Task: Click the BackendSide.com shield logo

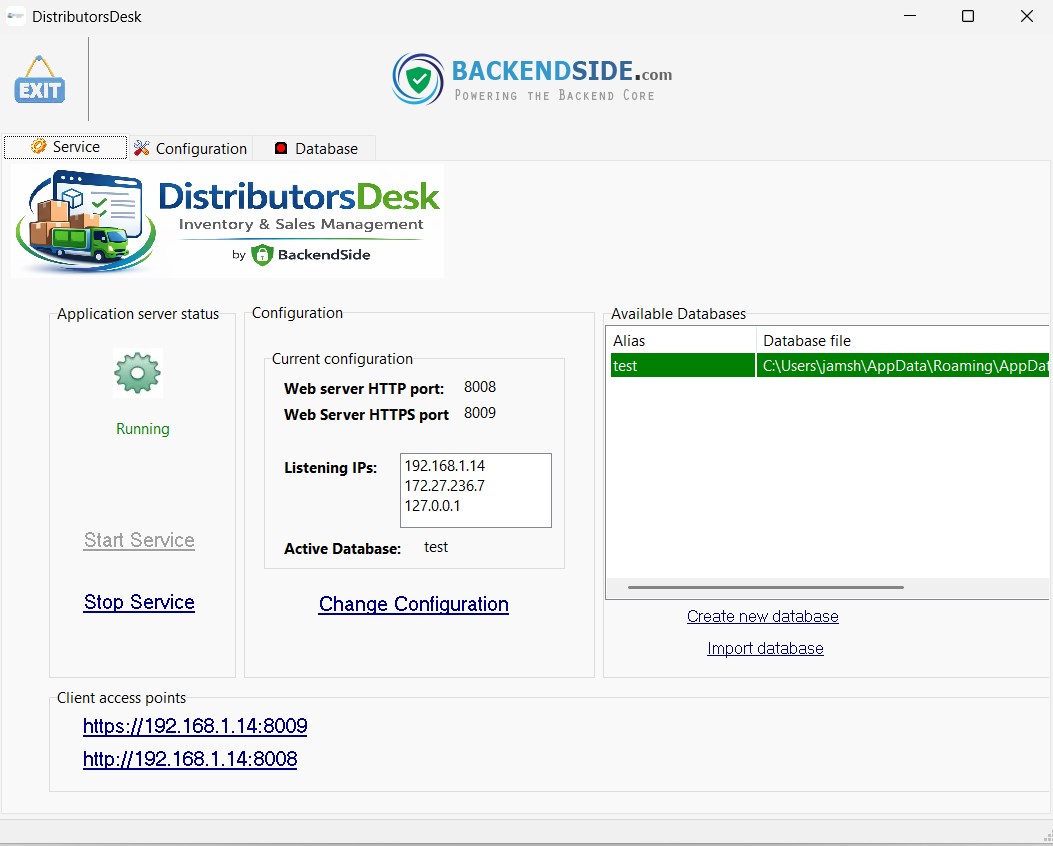Action: point(418,80)
